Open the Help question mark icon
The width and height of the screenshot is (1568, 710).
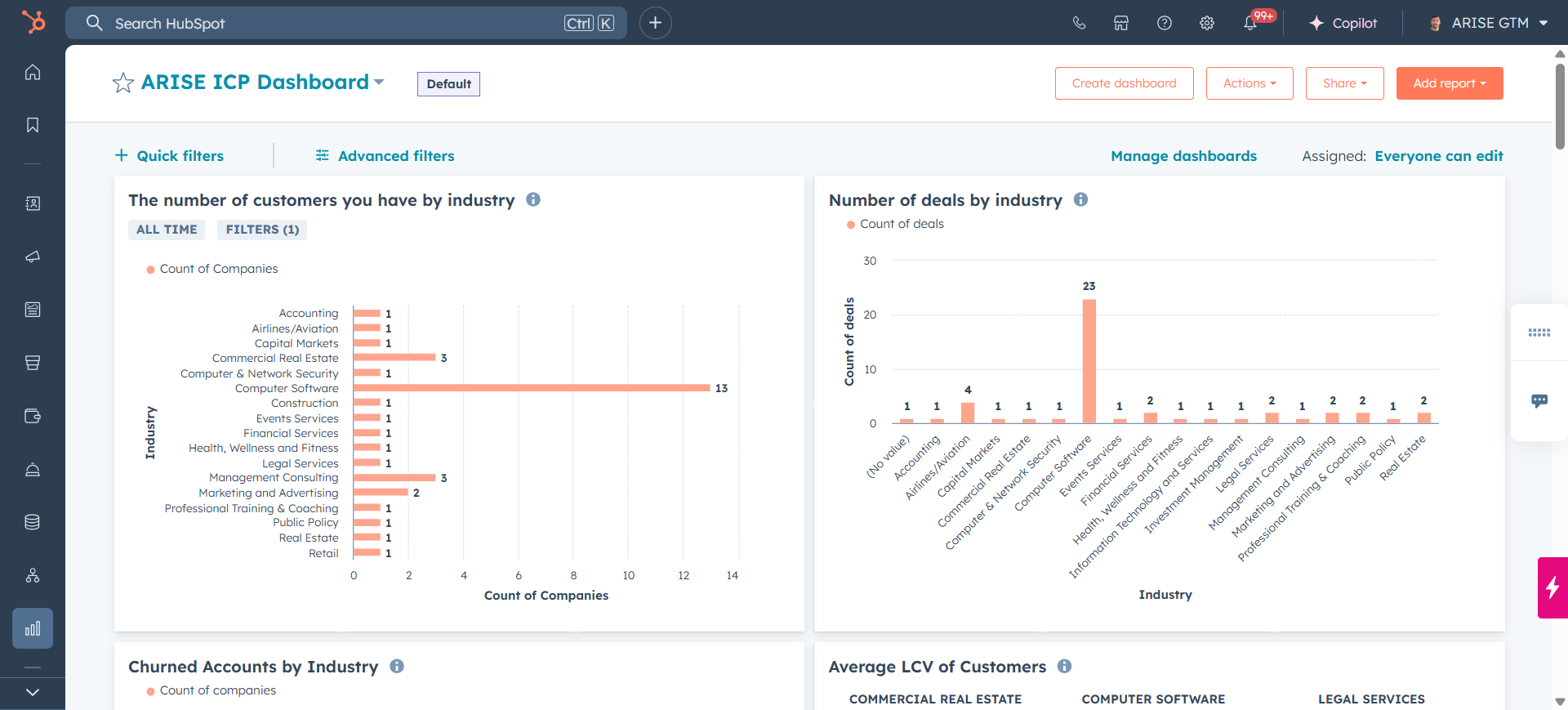[x=1165, y=23]
